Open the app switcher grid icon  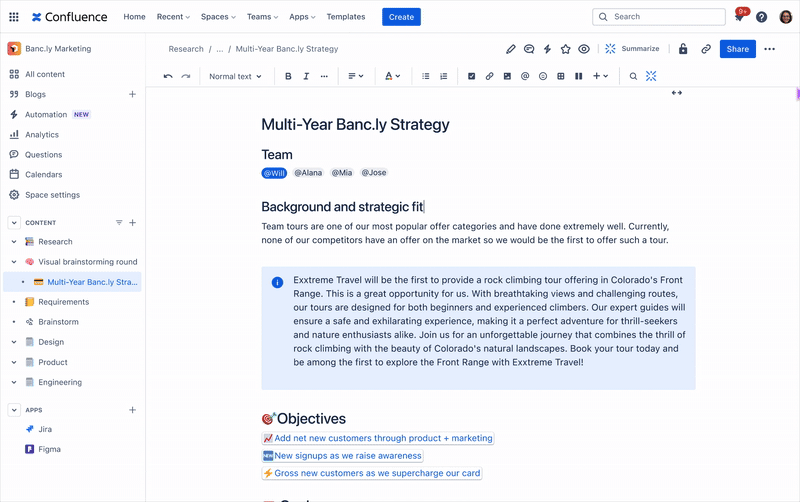click(x=14, y=17)
